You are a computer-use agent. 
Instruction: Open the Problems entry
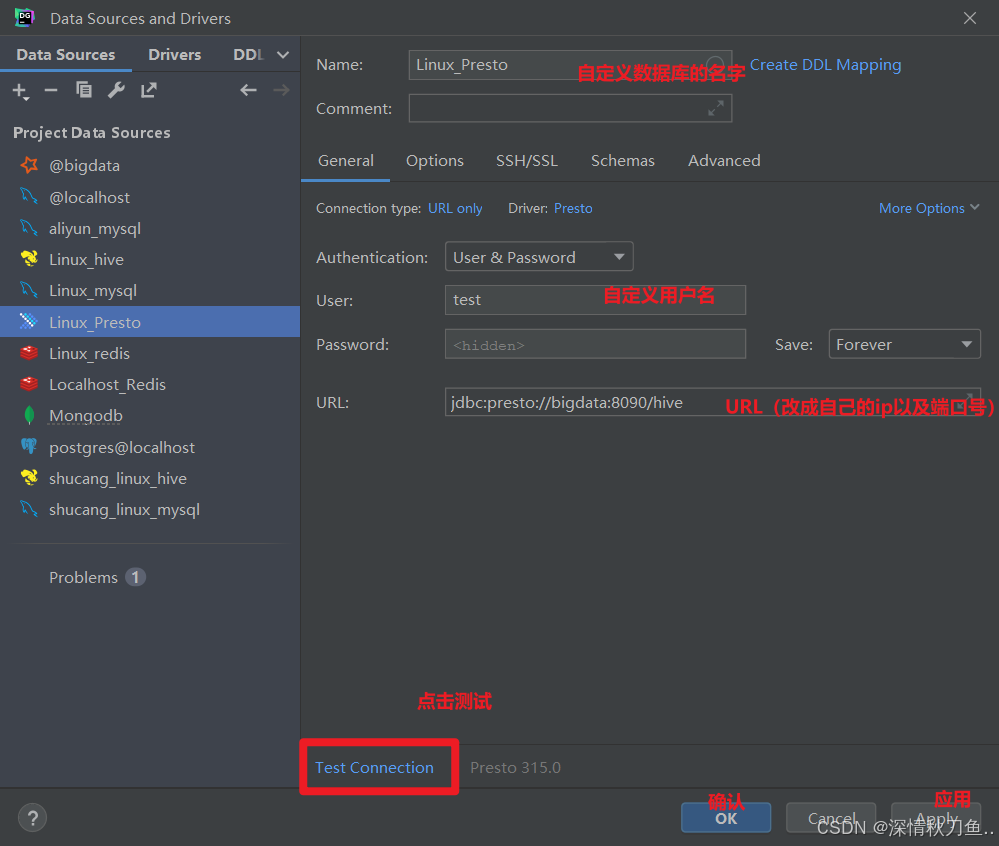(x=97, y=577)
